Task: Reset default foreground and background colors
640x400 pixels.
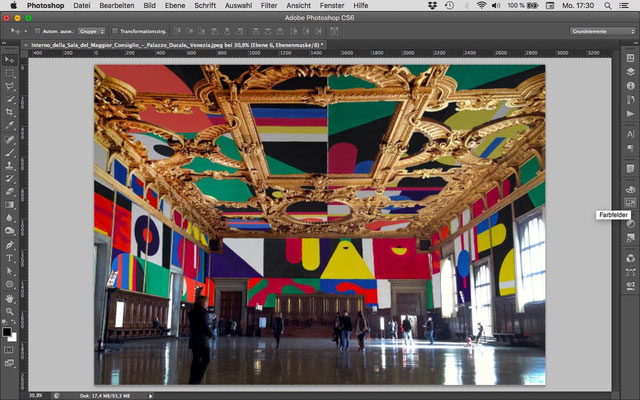Action: 4,323
